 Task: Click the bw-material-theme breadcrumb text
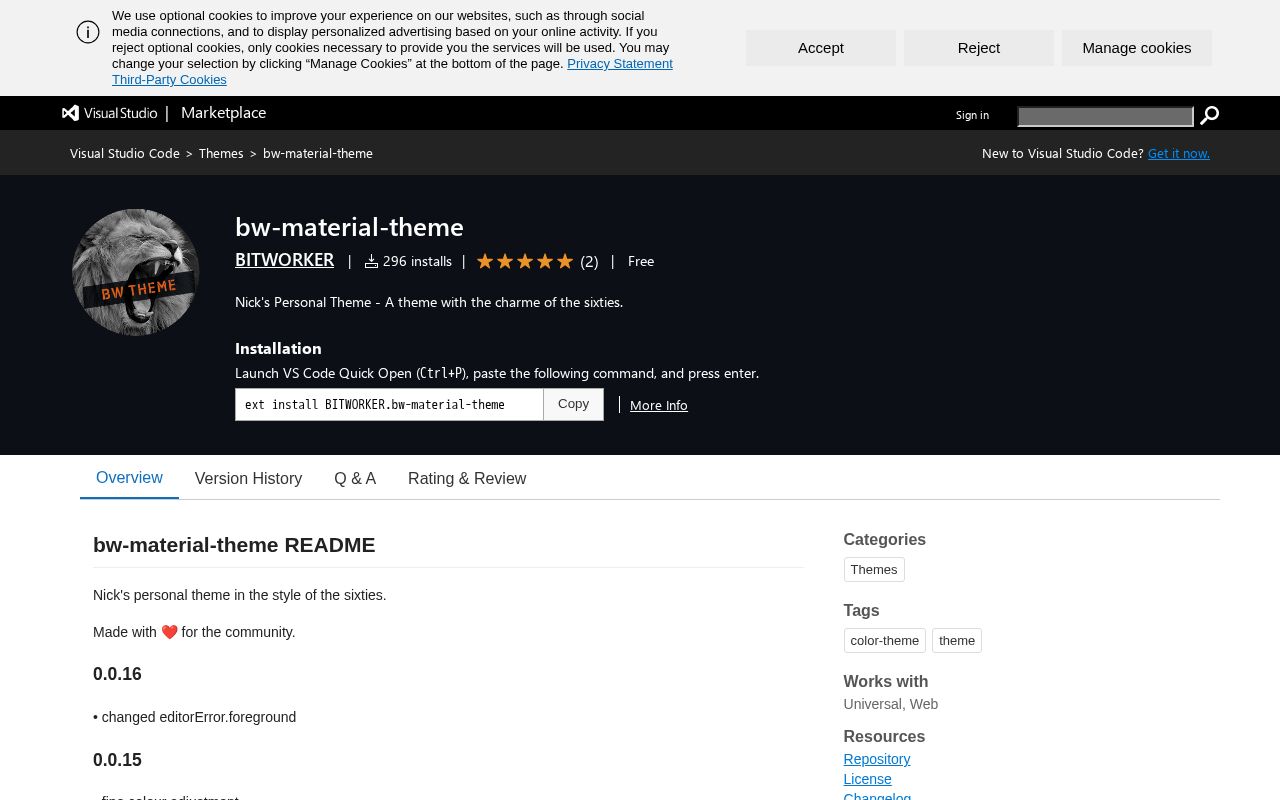click(318, 153)
